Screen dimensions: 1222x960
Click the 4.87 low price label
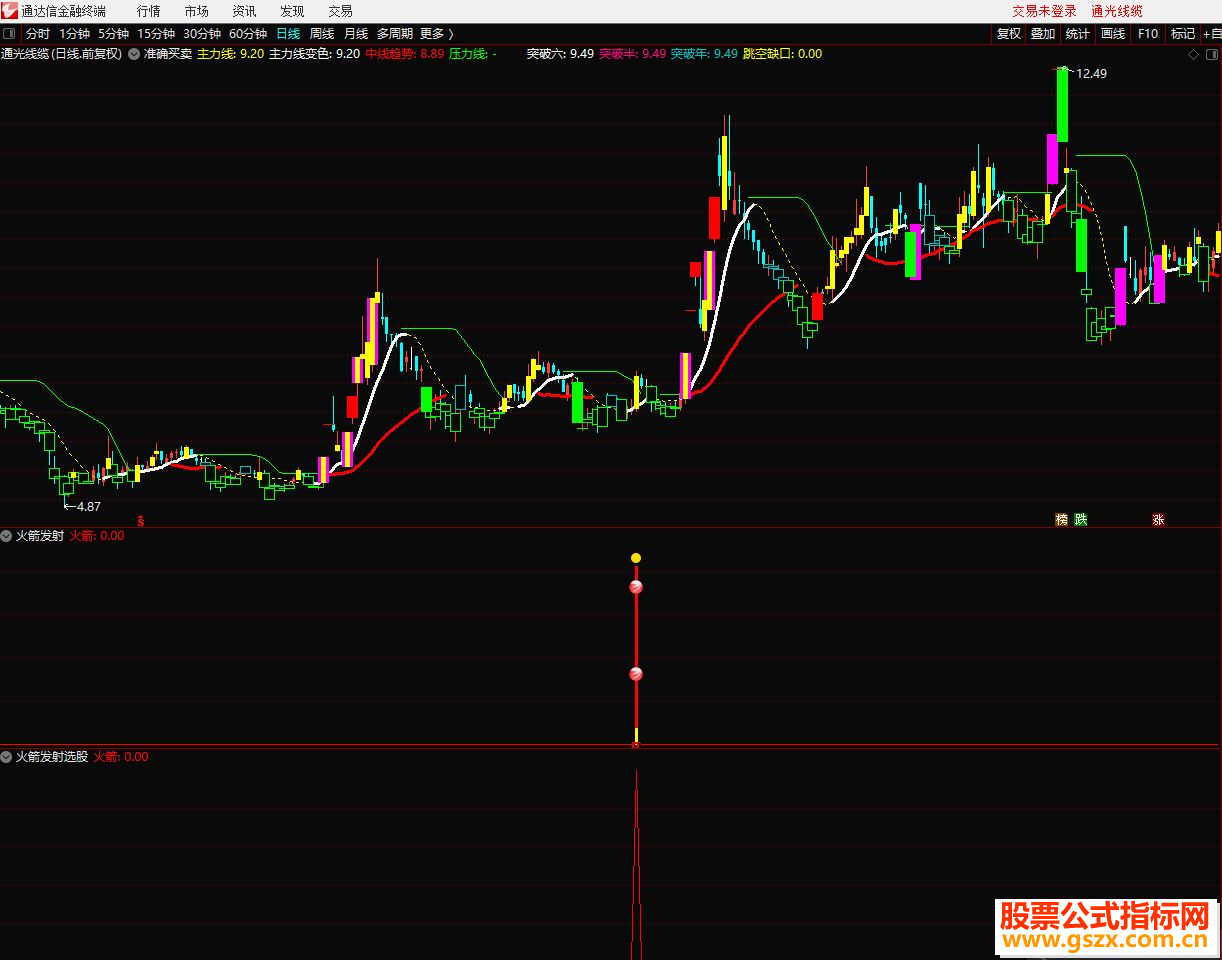[88, 506]
